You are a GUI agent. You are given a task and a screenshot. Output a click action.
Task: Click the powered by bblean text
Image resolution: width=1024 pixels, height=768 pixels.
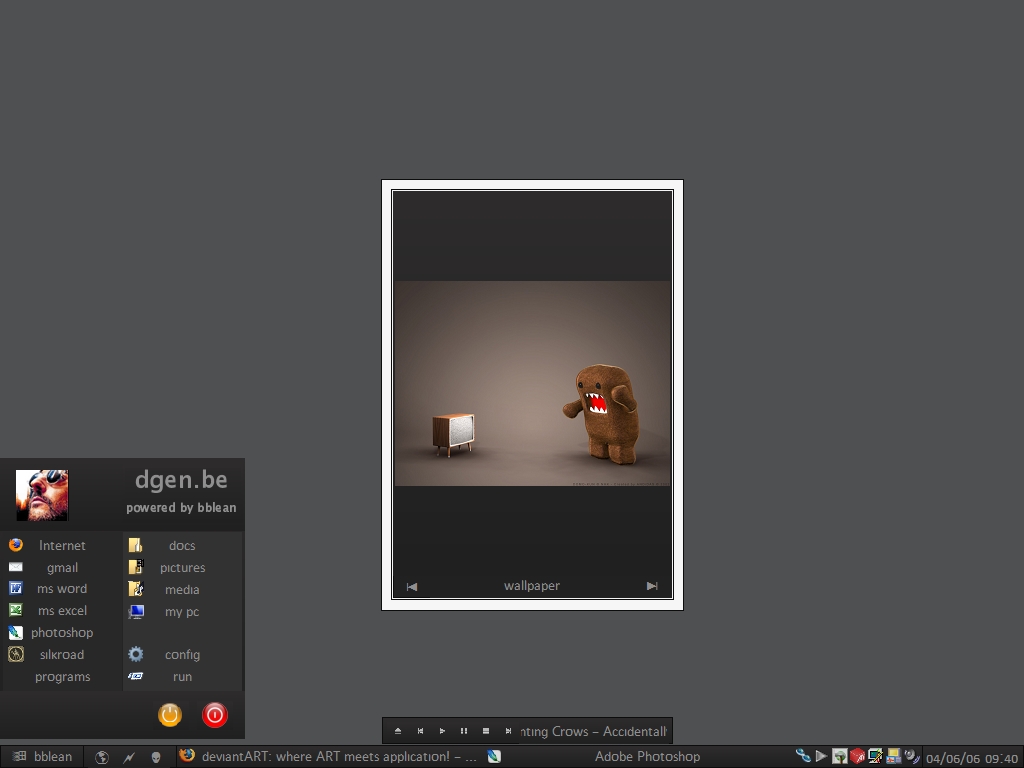(181, 507)
